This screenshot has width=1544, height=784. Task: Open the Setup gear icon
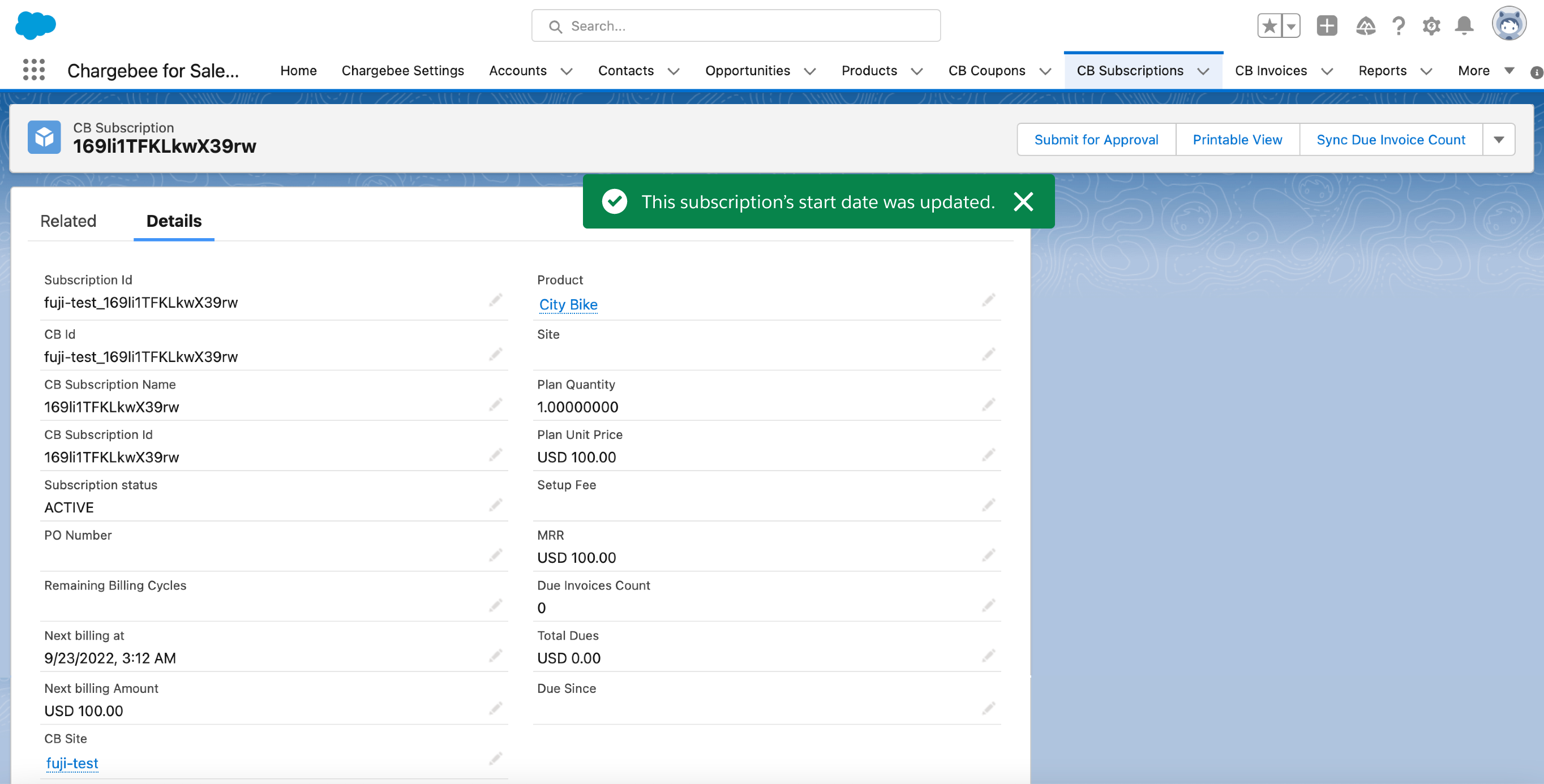click(1431, 26)
